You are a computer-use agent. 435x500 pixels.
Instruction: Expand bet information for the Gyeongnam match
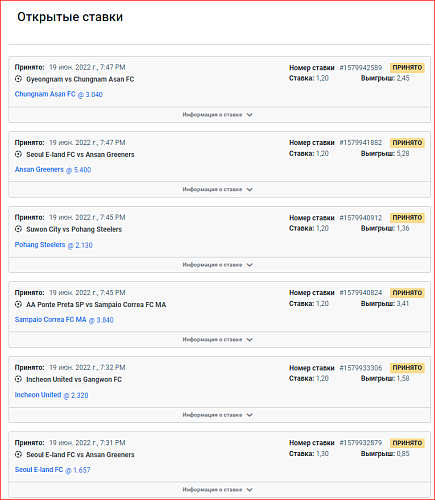point(219,115)
